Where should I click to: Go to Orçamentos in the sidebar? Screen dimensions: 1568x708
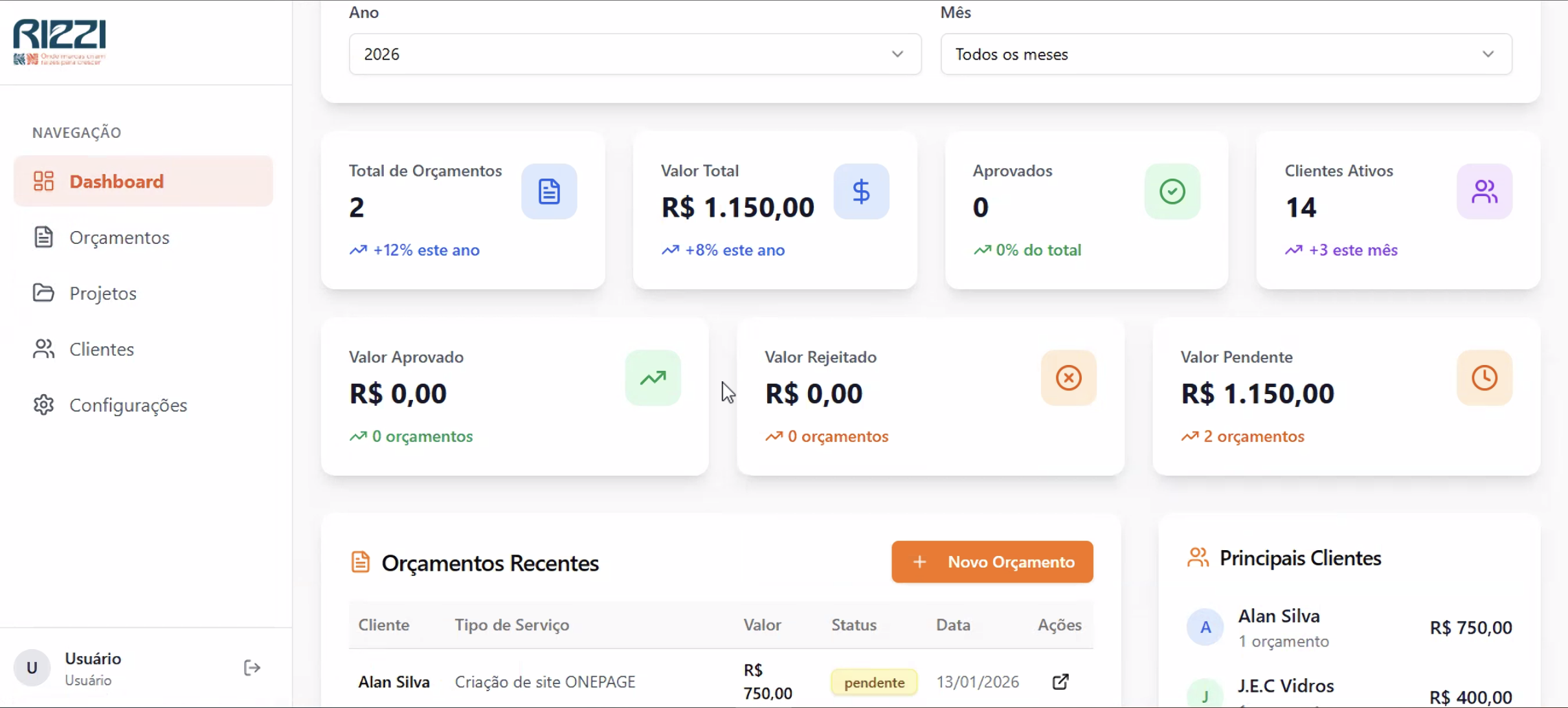119,238
